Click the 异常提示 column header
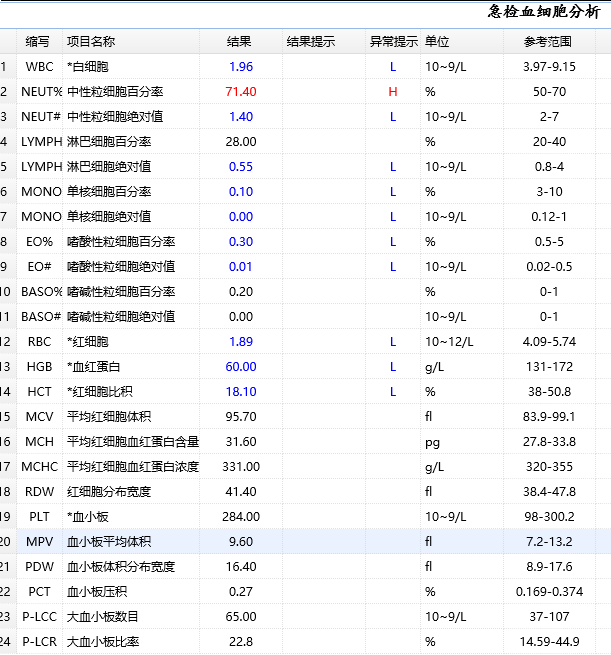Screen dimensions: 611x655 tap(393, 42)
